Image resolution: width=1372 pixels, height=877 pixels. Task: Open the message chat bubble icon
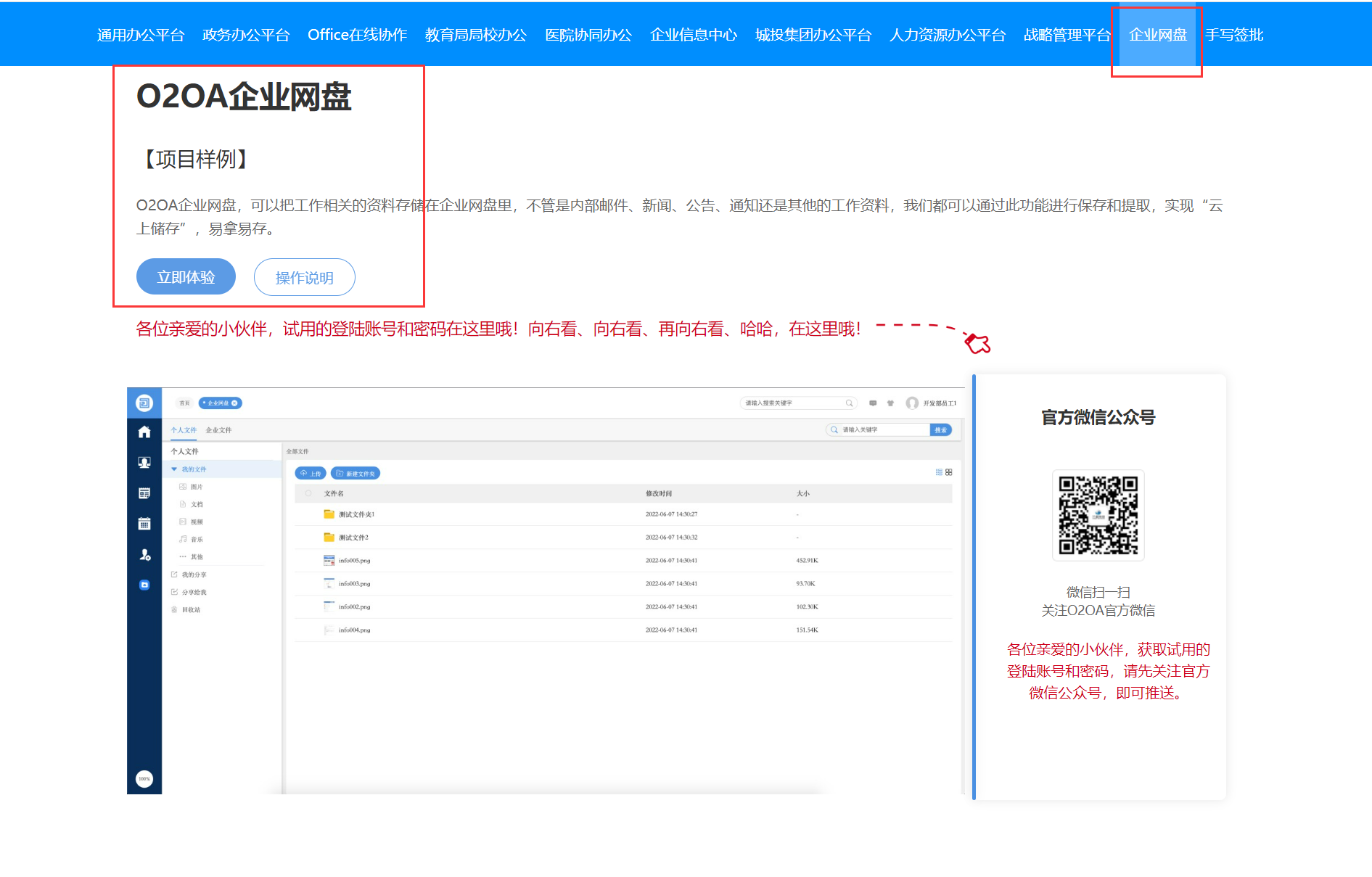pos(873,403)
